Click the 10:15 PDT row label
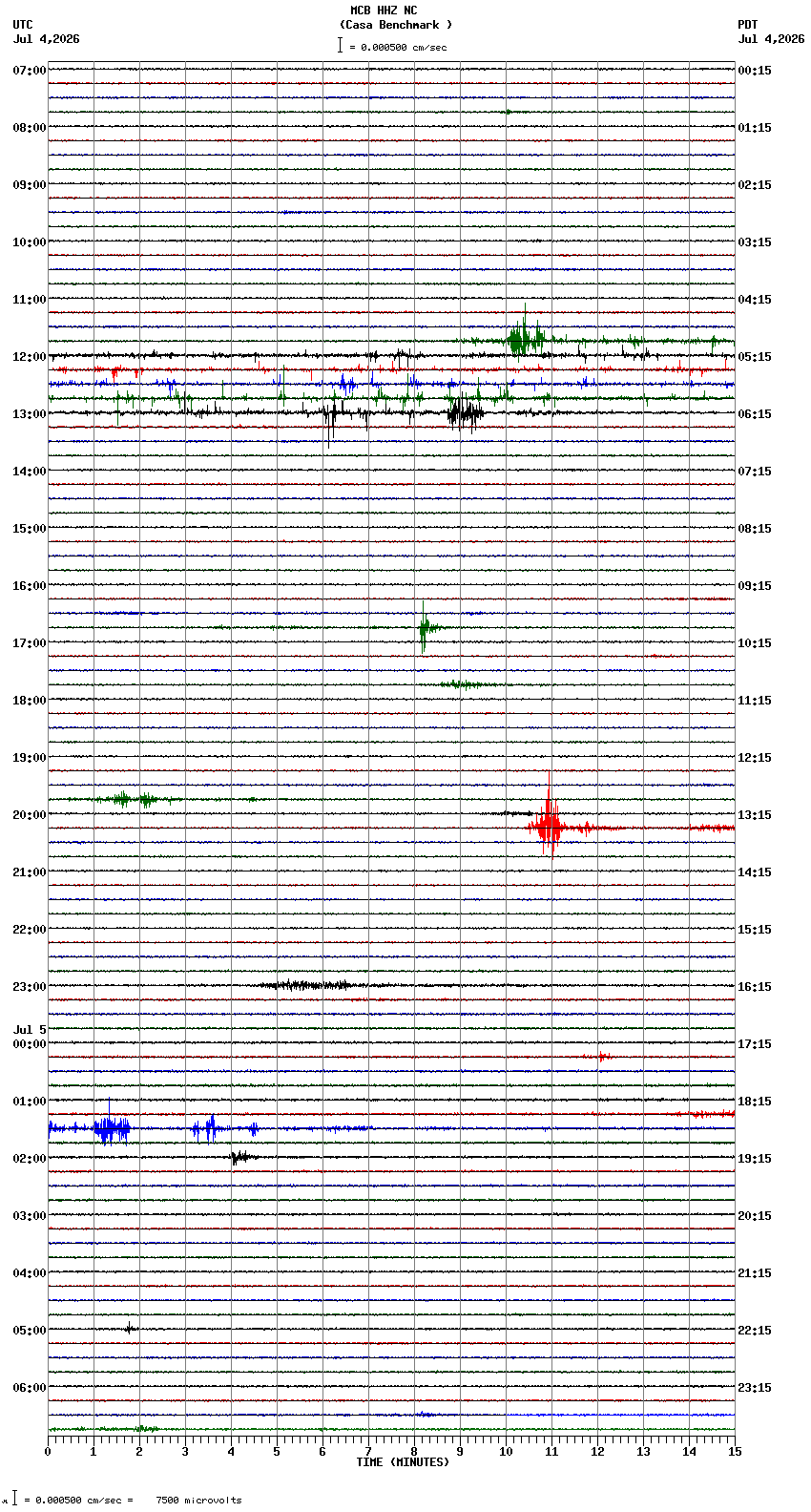 (x=755, y=643)
